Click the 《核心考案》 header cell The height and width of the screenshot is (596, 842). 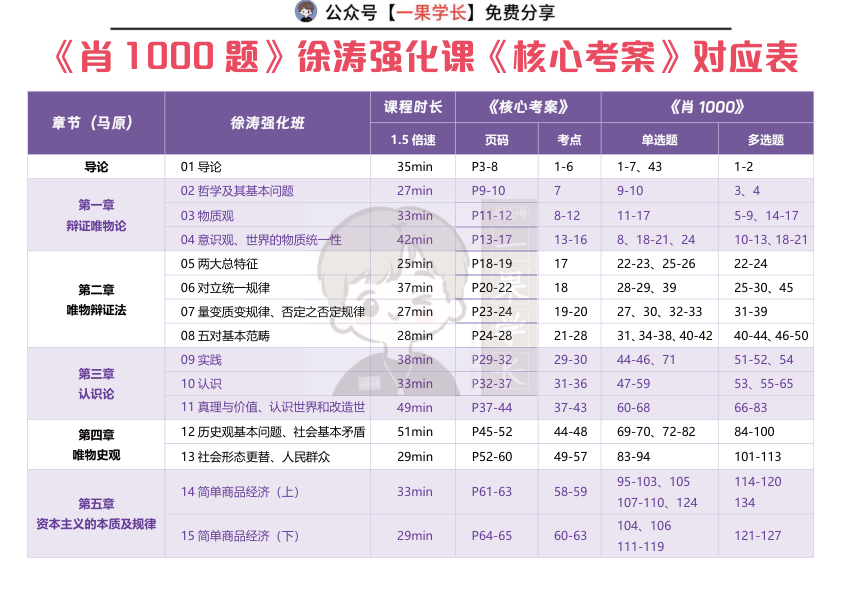pos(528,107)
